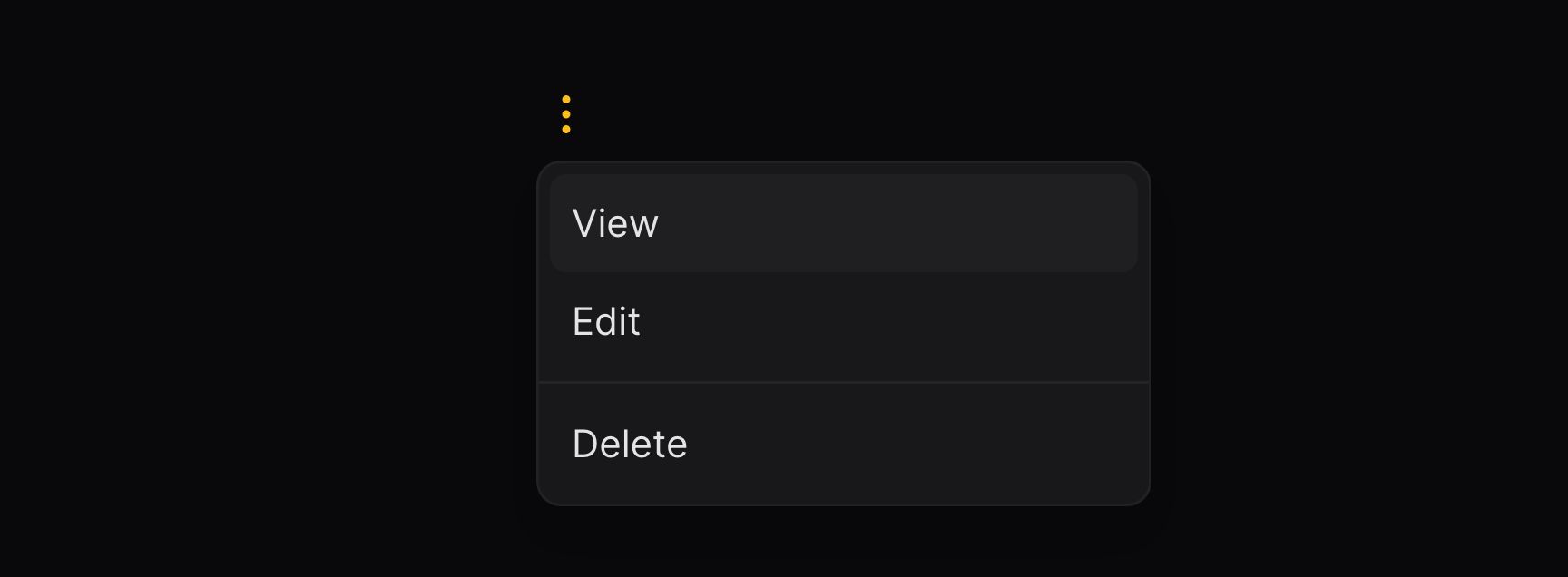Select the hovered View row
Screen dimensions: 1568x577
pos(844,223)
